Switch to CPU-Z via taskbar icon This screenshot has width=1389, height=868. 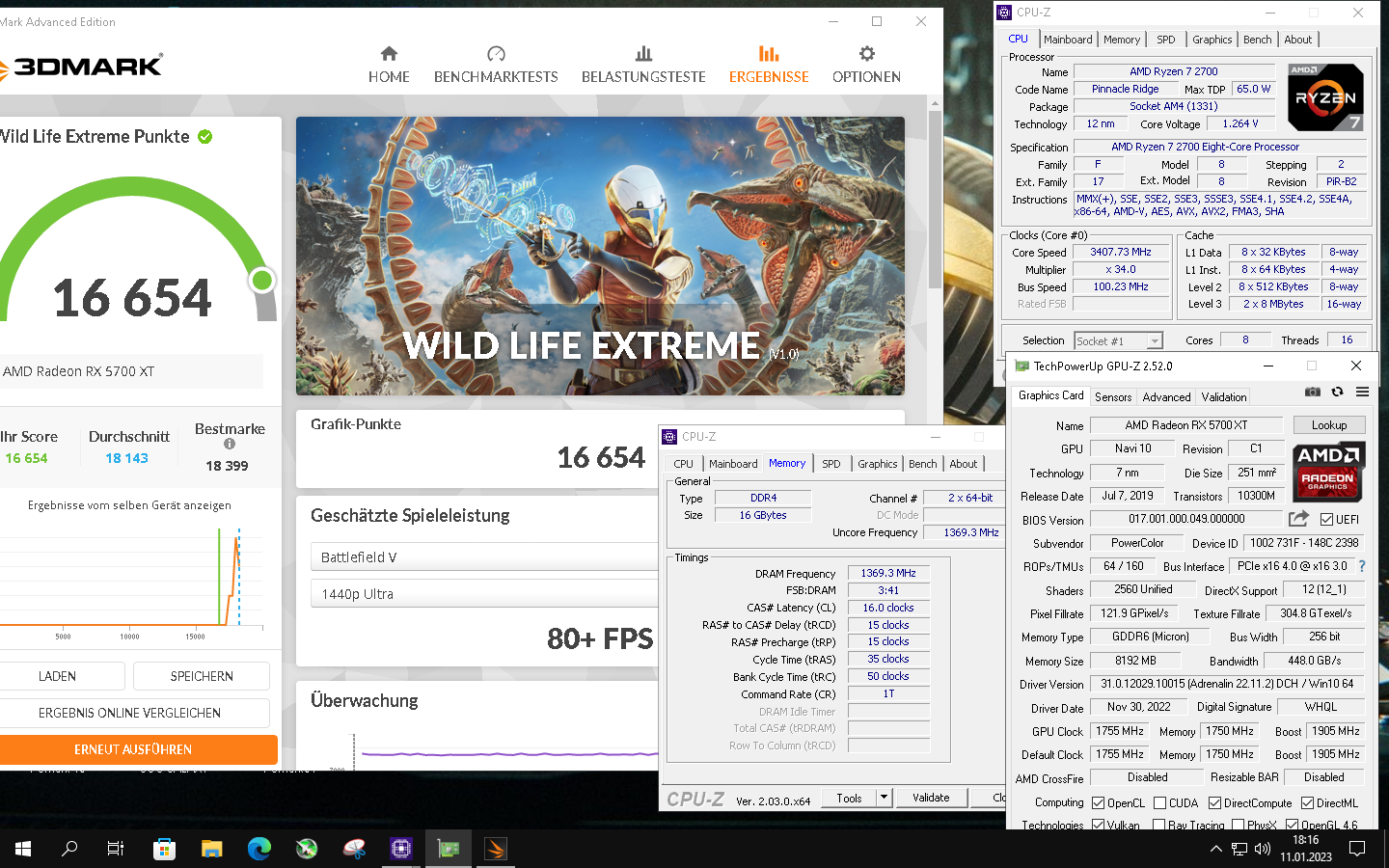coord(401,849)
